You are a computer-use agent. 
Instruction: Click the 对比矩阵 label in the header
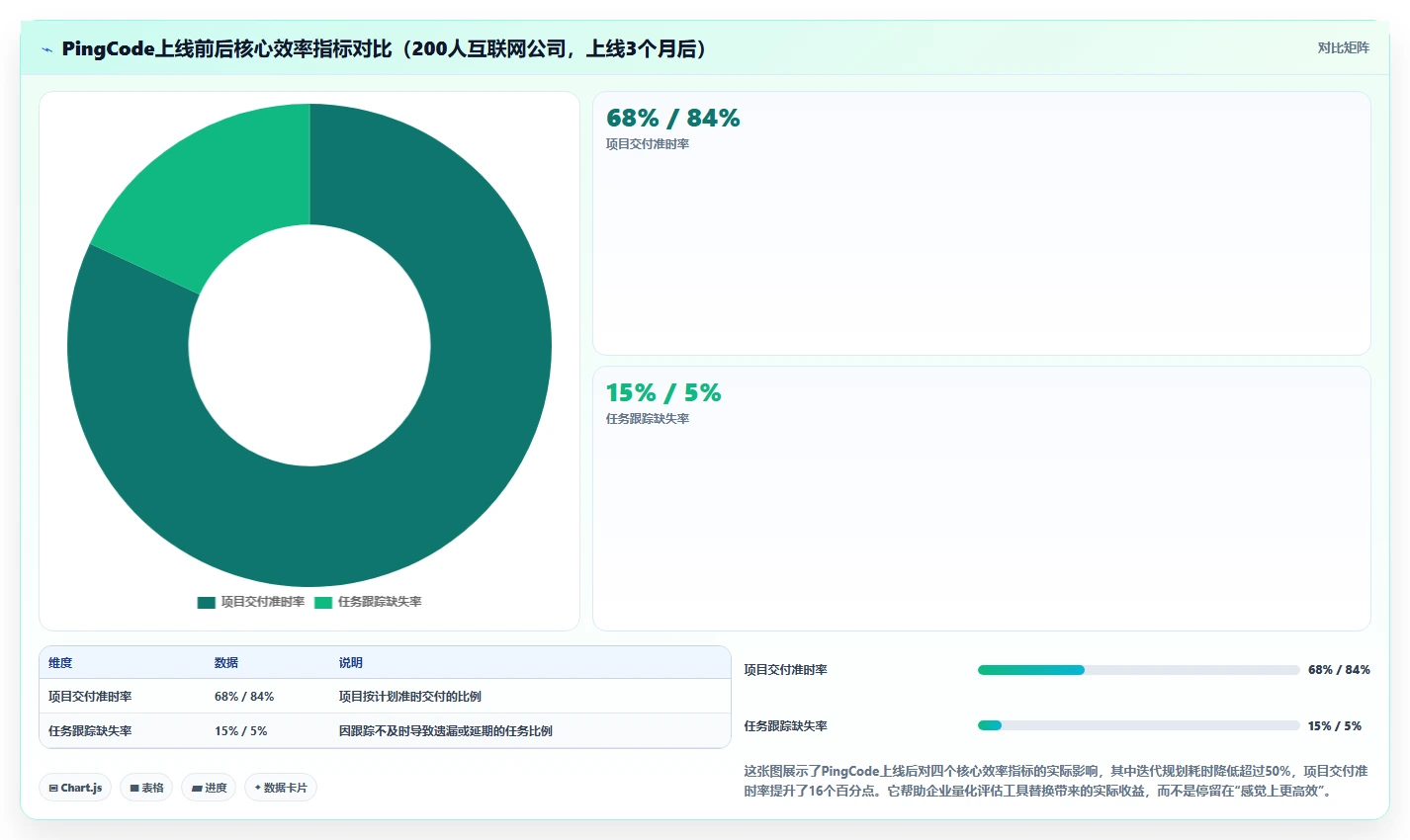1343,47
